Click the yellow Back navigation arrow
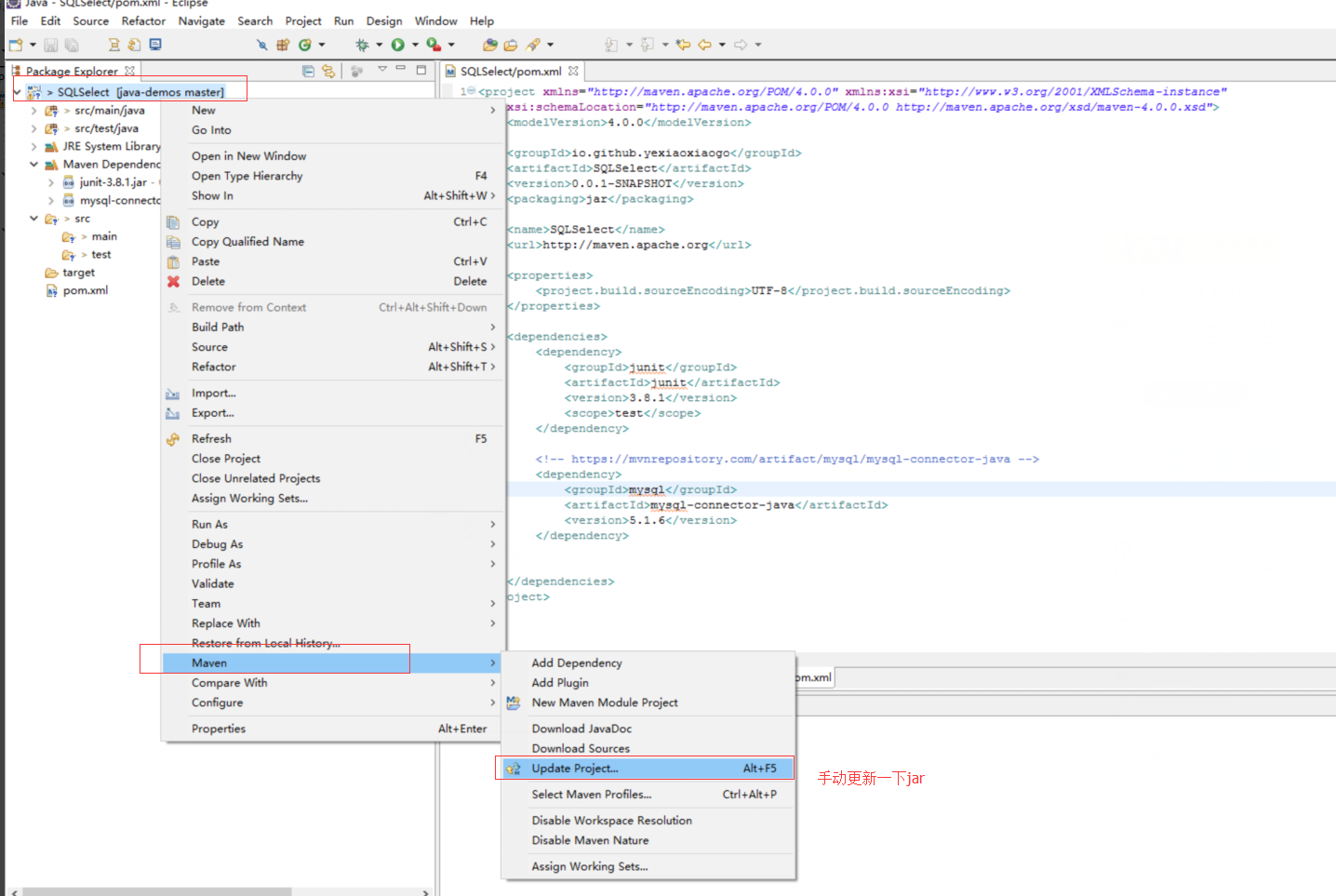The width and height of the screenshot is (1336, 896). point(705,45)
